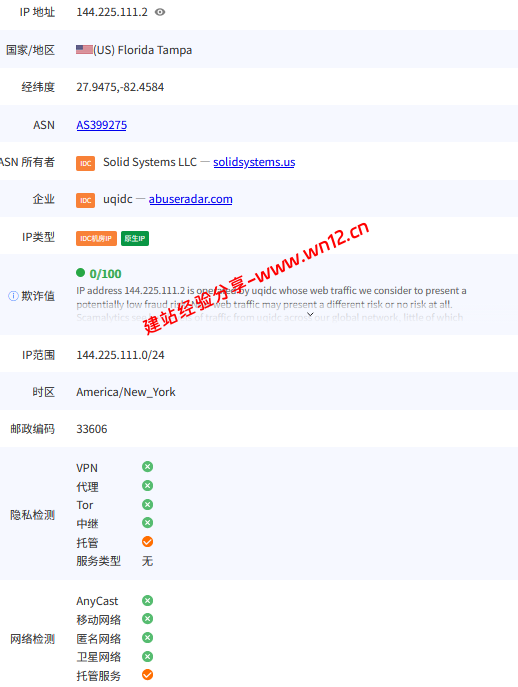Select the uqidc company name
This screenshot has height=687, width=518.
point(118,199)
